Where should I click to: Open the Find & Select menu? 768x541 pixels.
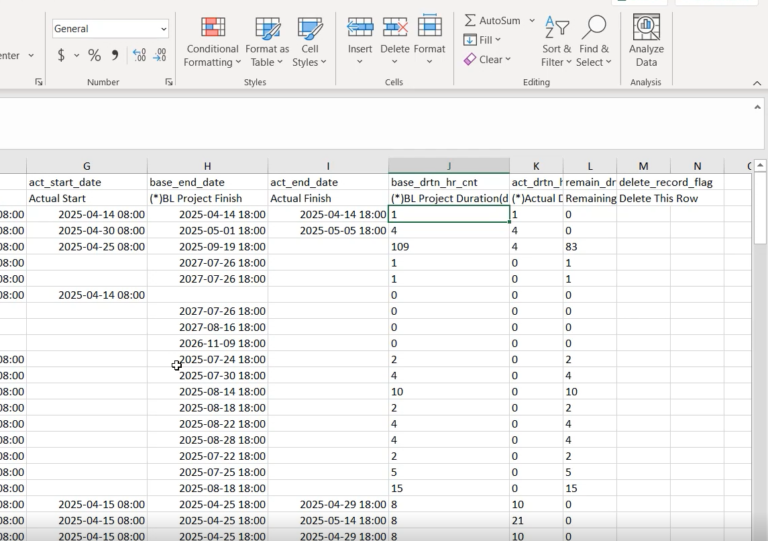click(594, 42)
